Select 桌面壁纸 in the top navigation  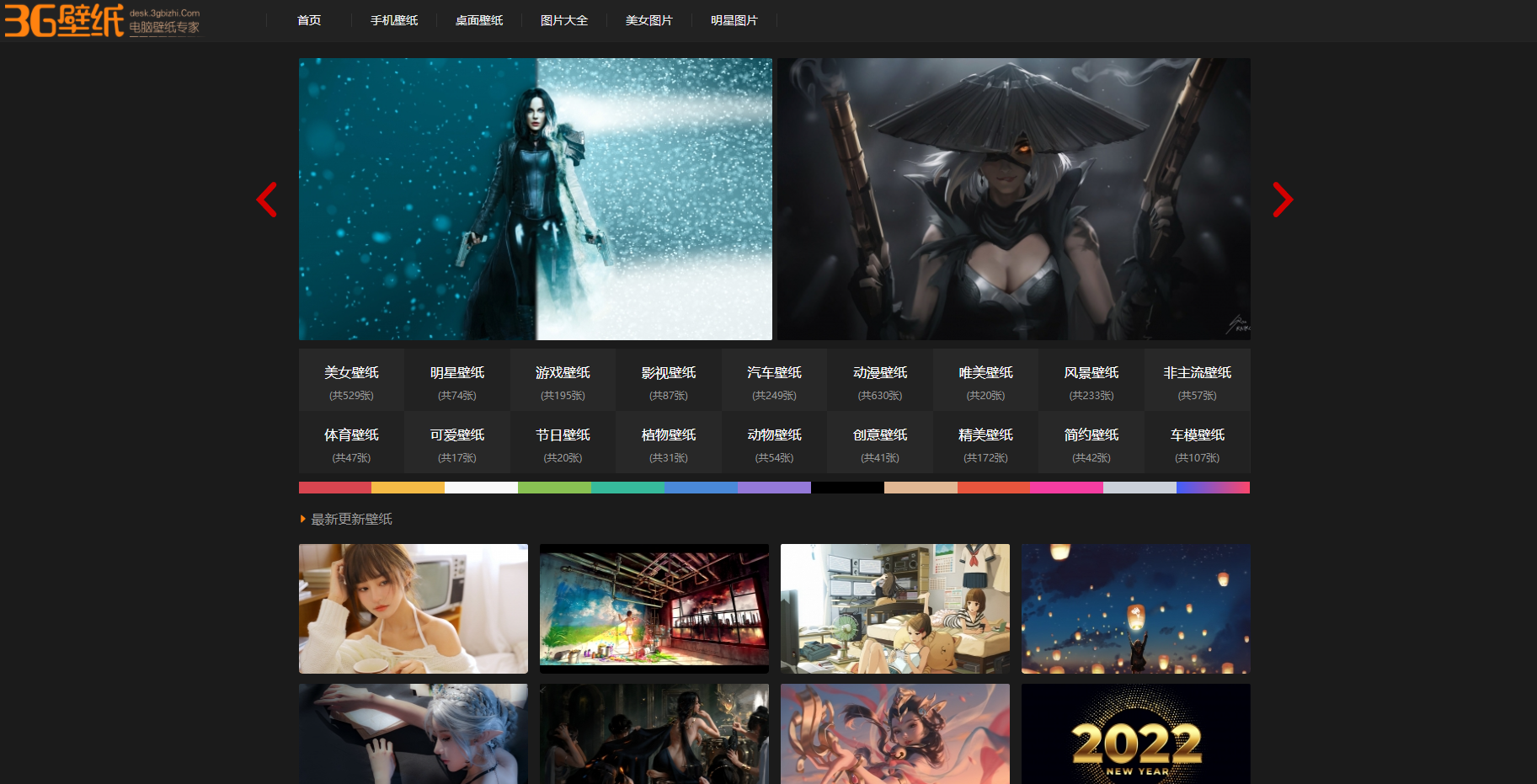click(x=479, y=20)
